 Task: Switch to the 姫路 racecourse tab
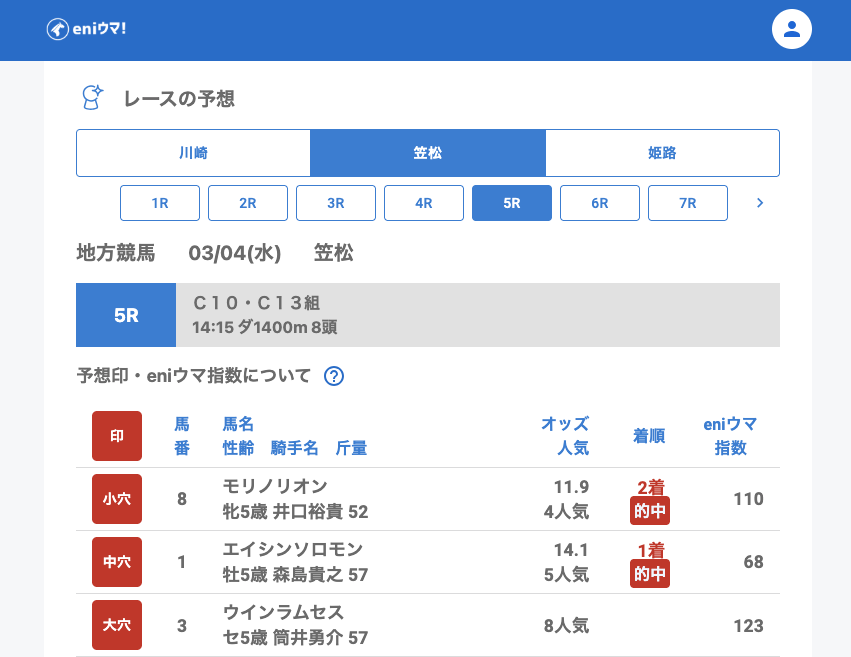(x=662, y=153)
